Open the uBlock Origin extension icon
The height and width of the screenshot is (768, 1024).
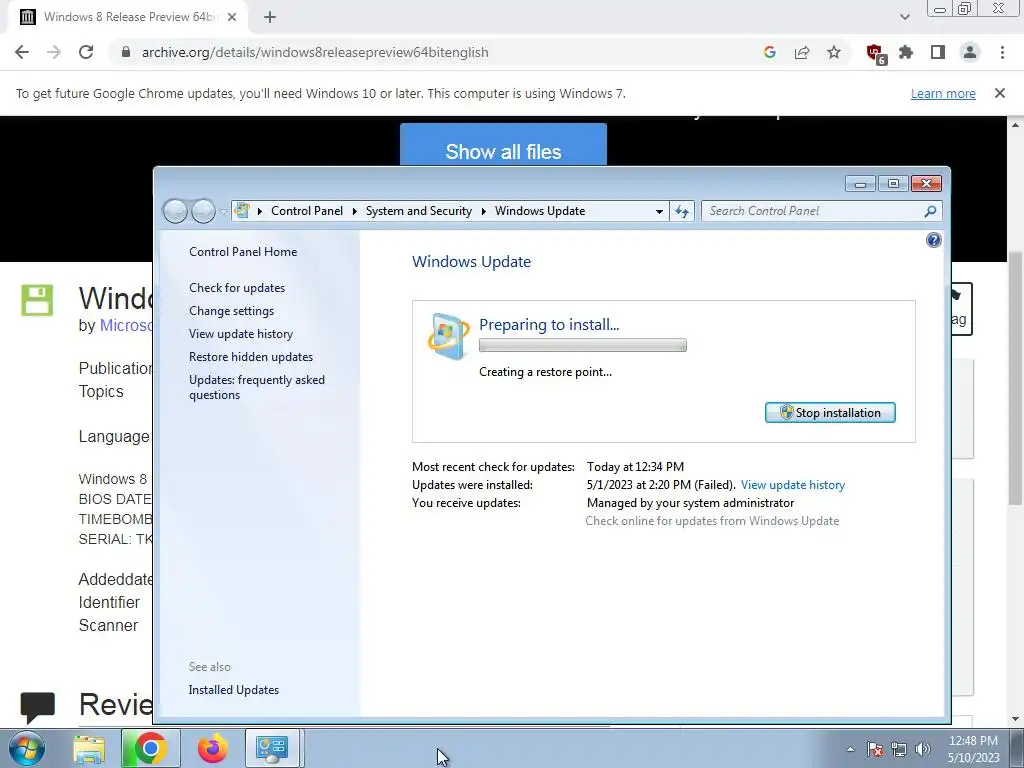click(875, 54)
